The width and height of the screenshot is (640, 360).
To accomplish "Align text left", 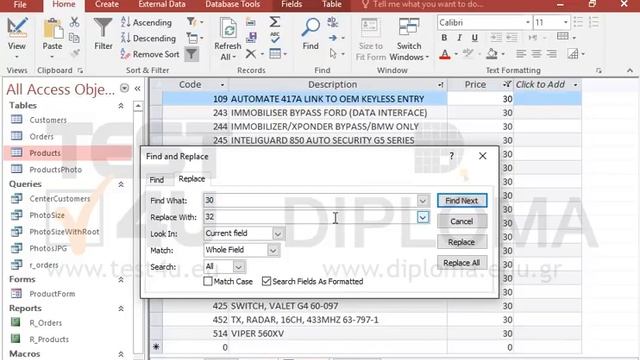I will (521, 54).
